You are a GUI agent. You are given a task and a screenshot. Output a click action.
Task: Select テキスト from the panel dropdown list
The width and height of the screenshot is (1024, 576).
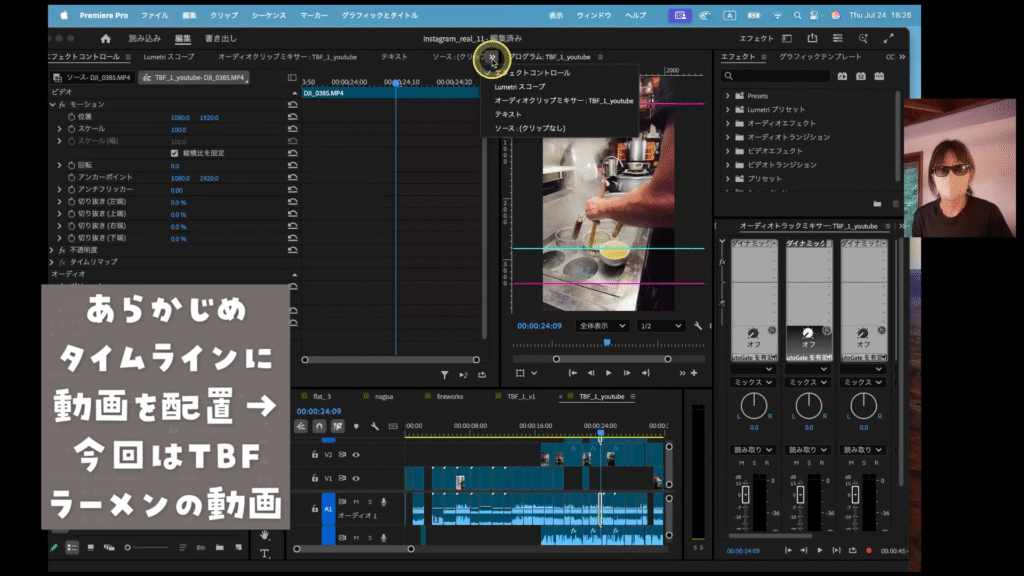coord(508,114)
